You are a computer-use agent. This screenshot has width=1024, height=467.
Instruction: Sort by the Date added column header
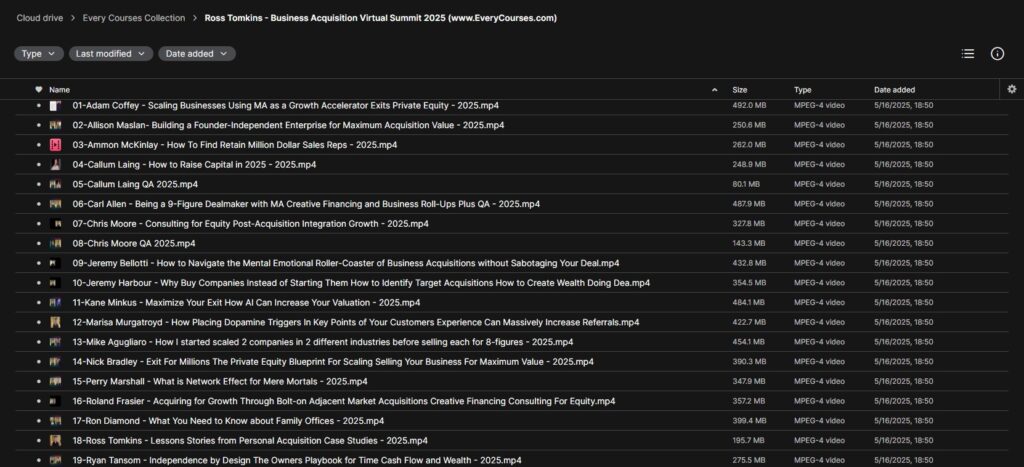click(895, 90)
